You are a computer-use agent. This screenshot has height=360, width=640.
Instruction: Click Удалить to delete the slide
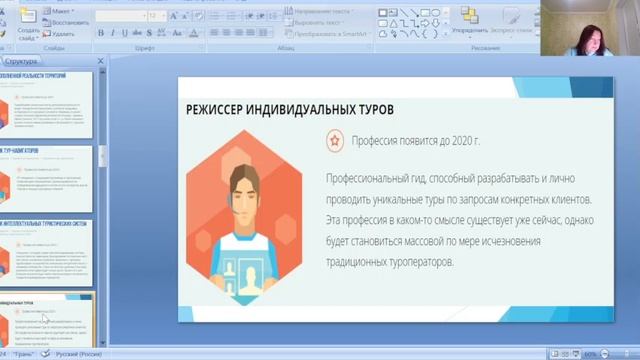point(59,34)
